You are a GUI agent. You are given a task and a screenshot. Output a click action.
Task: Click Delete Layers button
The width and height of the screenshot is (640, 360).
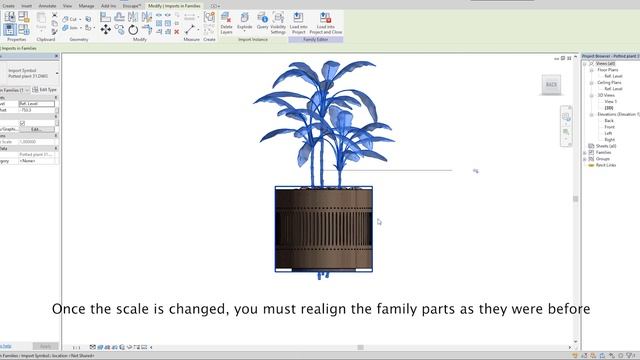[x=226, y=23]
